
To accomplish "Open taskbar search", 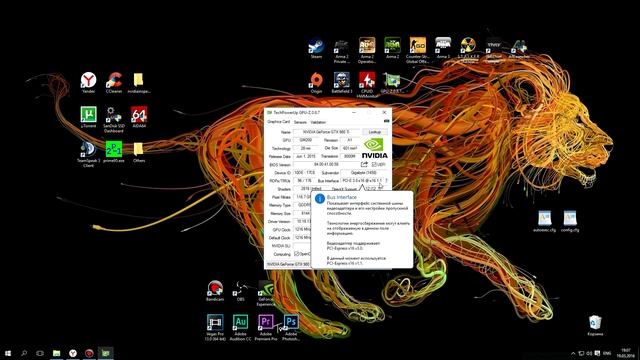I will click(x=24, y=353).
